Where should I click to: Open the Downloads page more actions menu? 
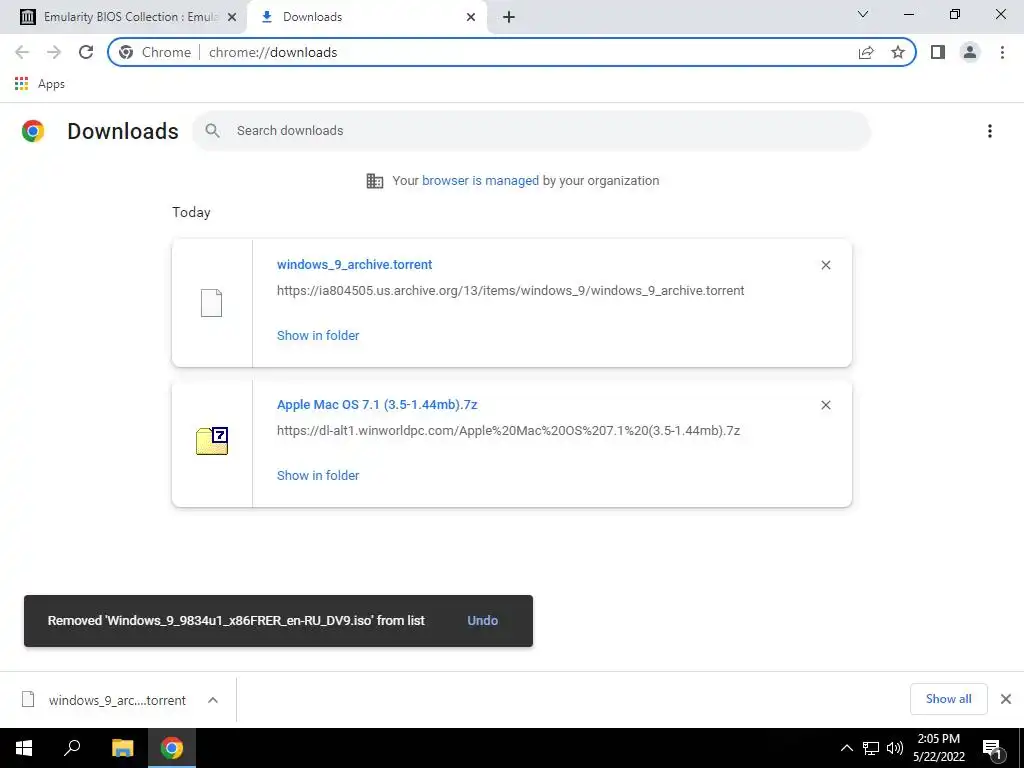pos(989,131)
